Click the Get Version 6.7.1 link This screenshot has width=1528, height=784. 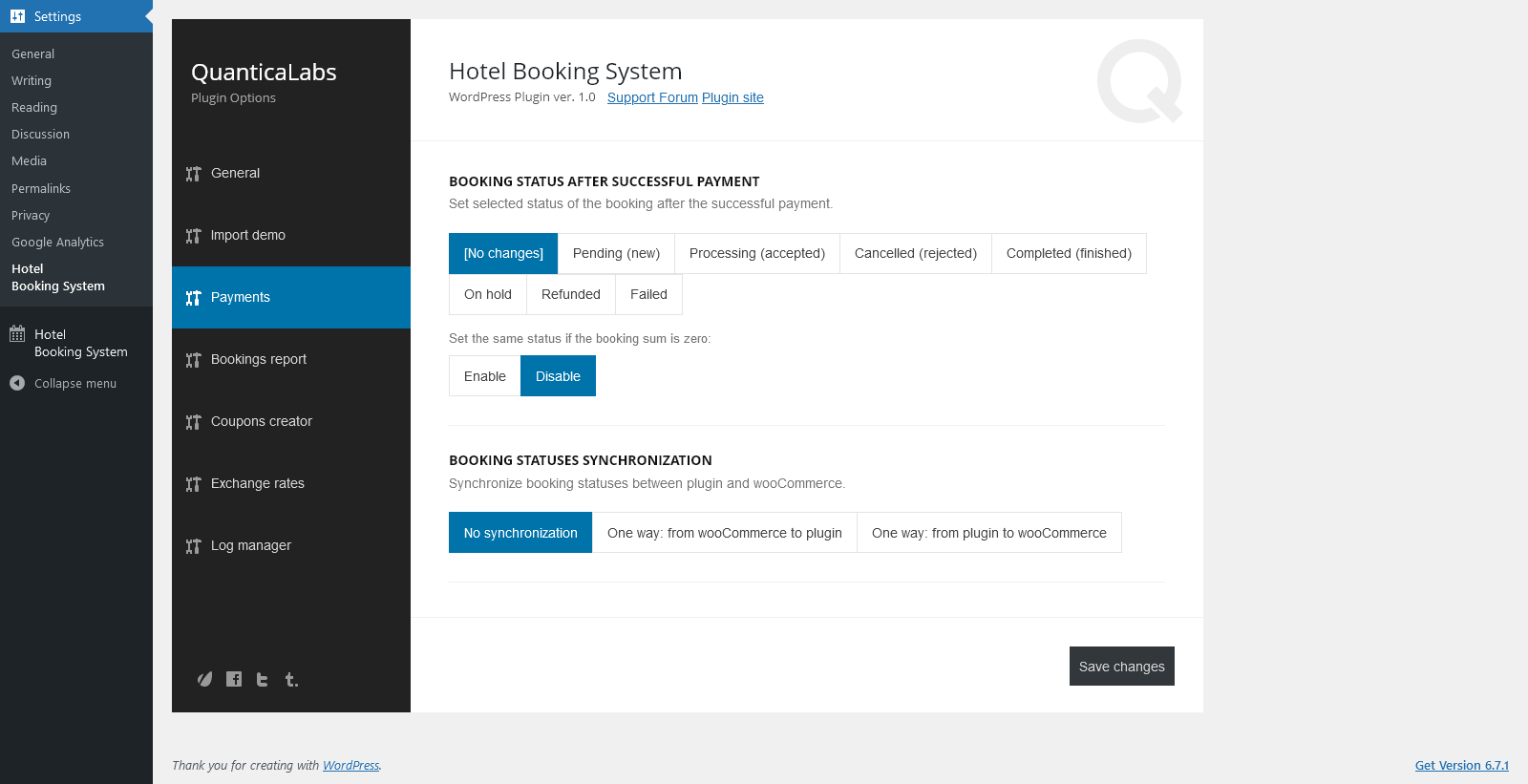[x=1462, y=765]
